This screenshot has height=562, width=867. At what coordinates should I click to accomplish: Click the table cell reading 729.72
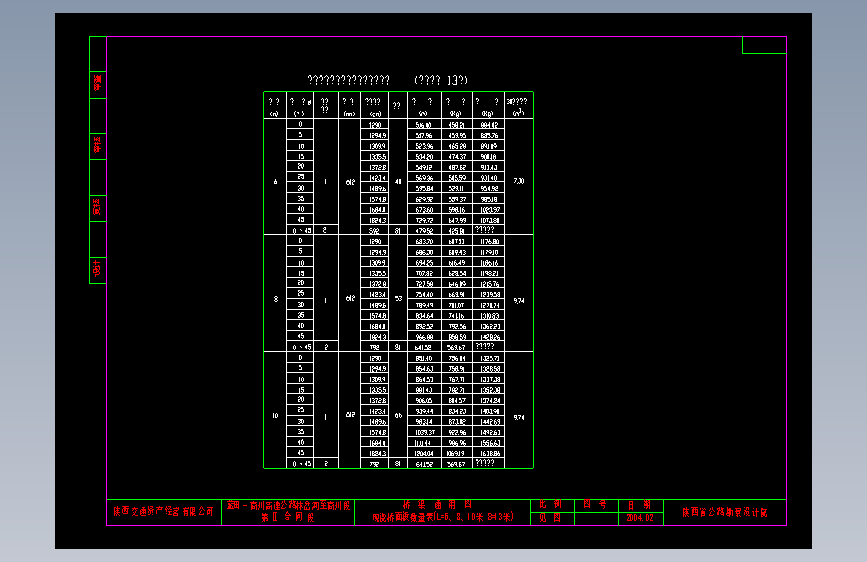point(424,220)
